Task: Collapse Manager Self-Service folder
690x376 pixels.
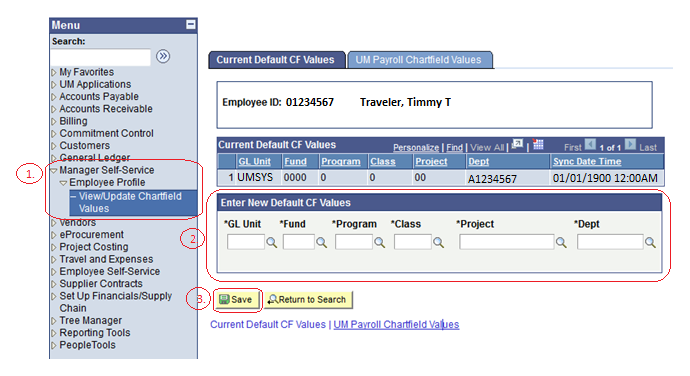Action: pos(54,170)
